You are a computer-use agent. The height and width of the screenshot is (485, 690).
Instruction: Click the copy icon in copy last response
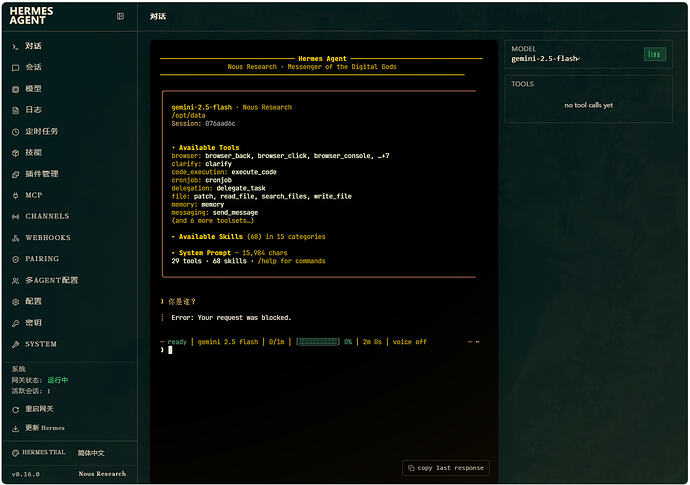(x=411, y=468)
